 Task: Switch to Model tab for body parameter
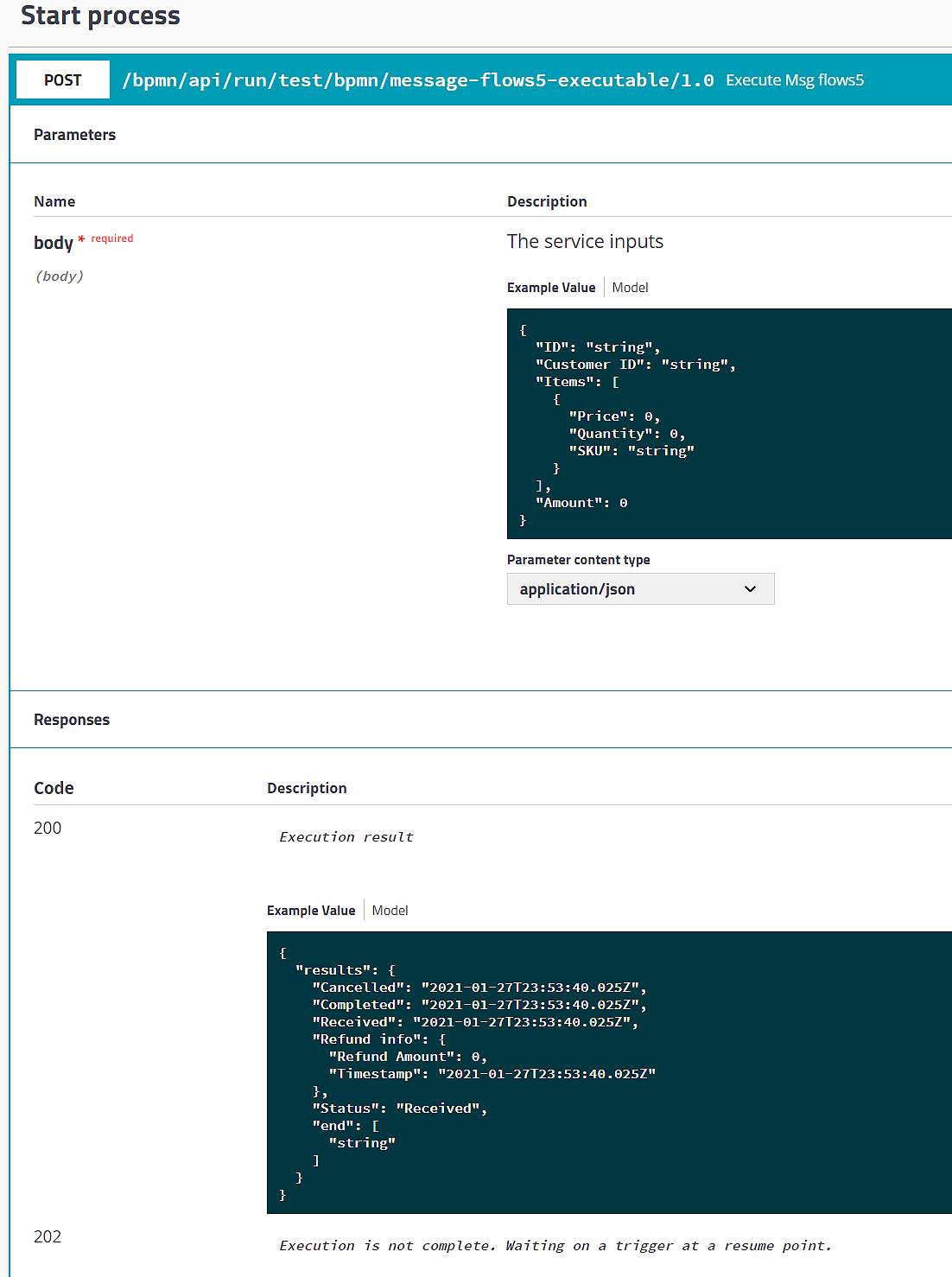point(630,288)
